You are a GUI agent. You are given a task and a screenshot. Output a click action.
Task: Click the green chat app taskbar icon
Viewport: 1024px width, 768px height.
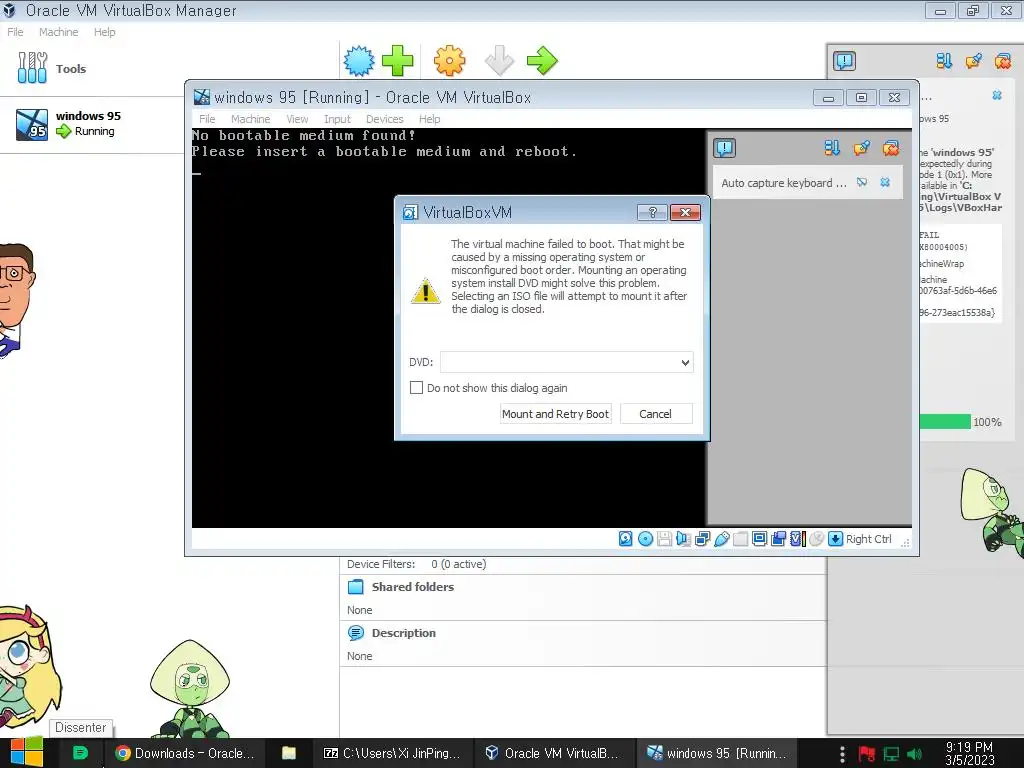point(80,753)
